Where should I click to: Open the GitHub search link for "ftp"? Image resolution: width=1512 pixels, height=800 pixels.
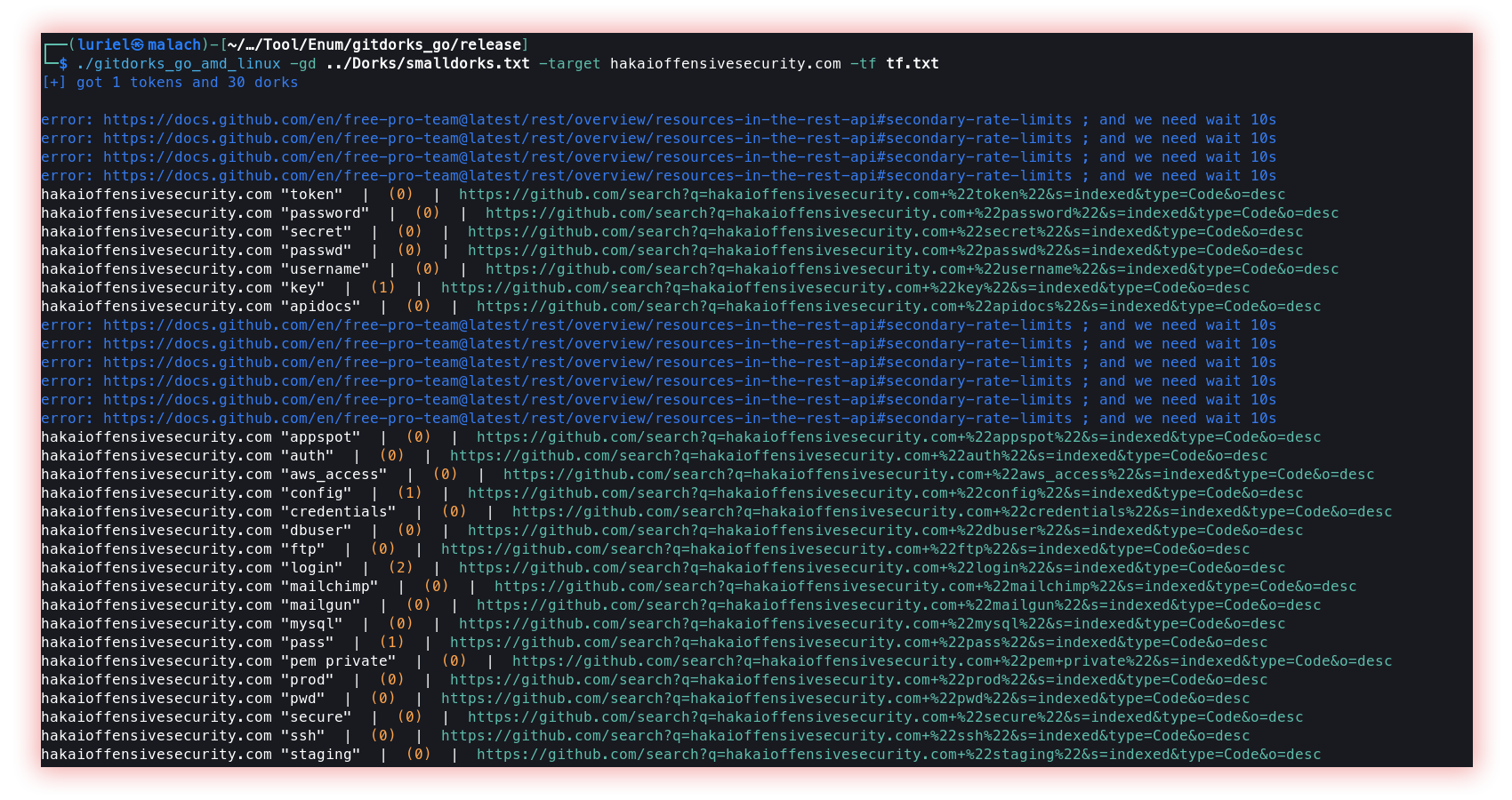click(845, 549)
